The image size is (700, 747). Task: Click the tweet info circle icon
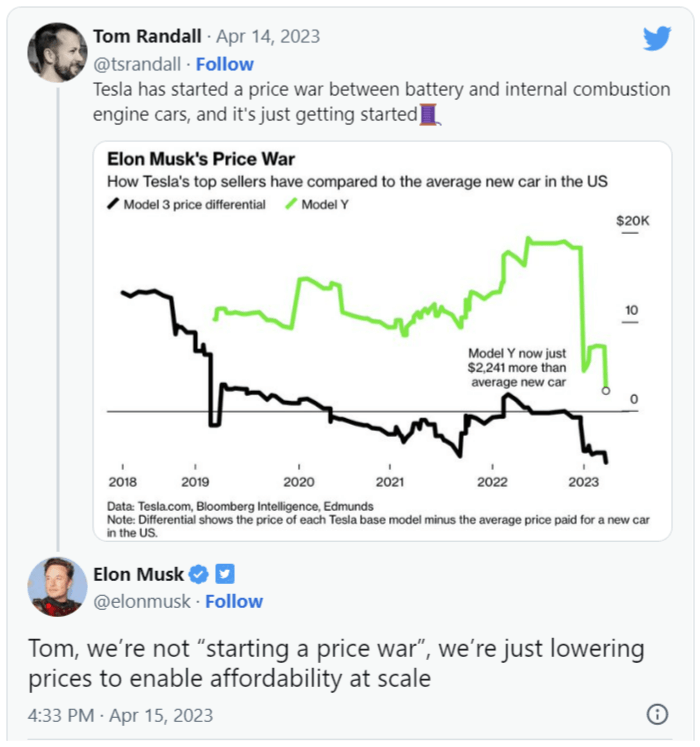point(657,714)
